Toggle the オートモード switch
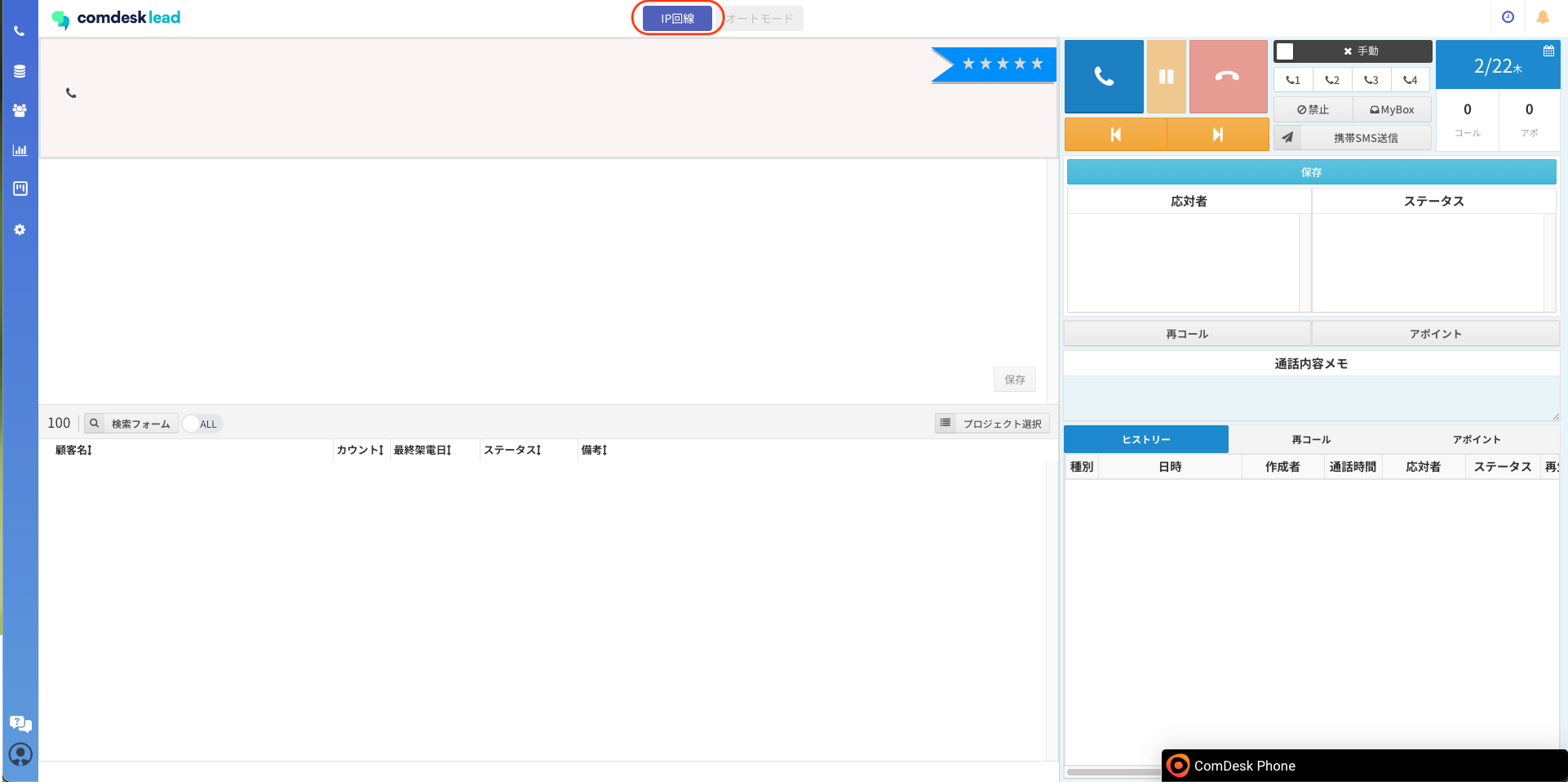The width and height of the screenshot is (1568, 782). point(760,19)
